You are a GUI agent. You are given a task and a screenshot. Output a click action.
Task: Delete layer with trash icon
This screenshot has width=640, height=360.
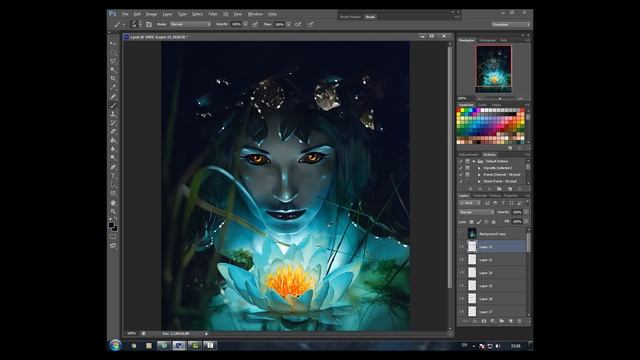[x=520, y=321]
